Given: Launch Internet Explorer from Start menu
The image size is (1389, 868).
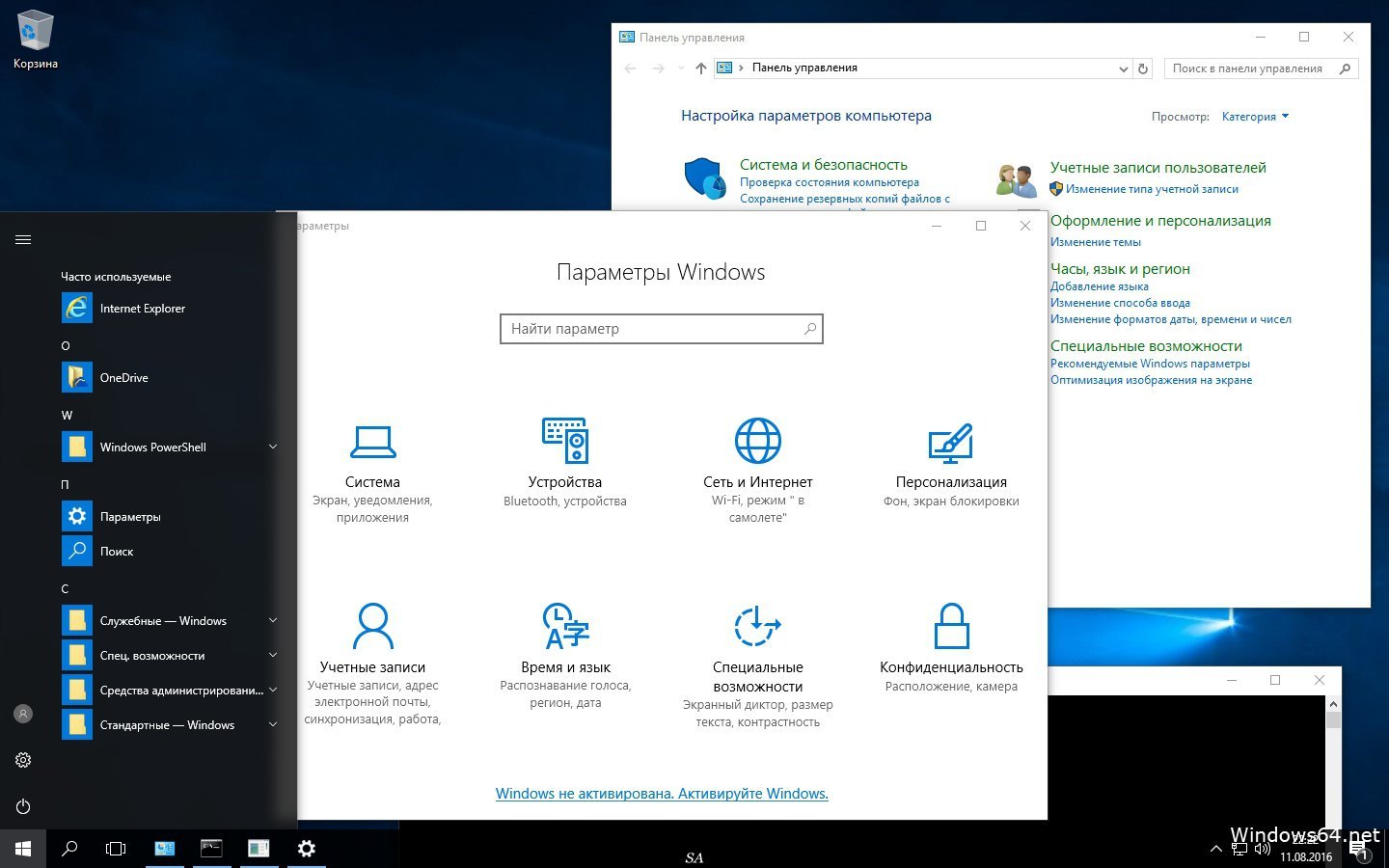Looking at the screenshot, I should [77, 309].
